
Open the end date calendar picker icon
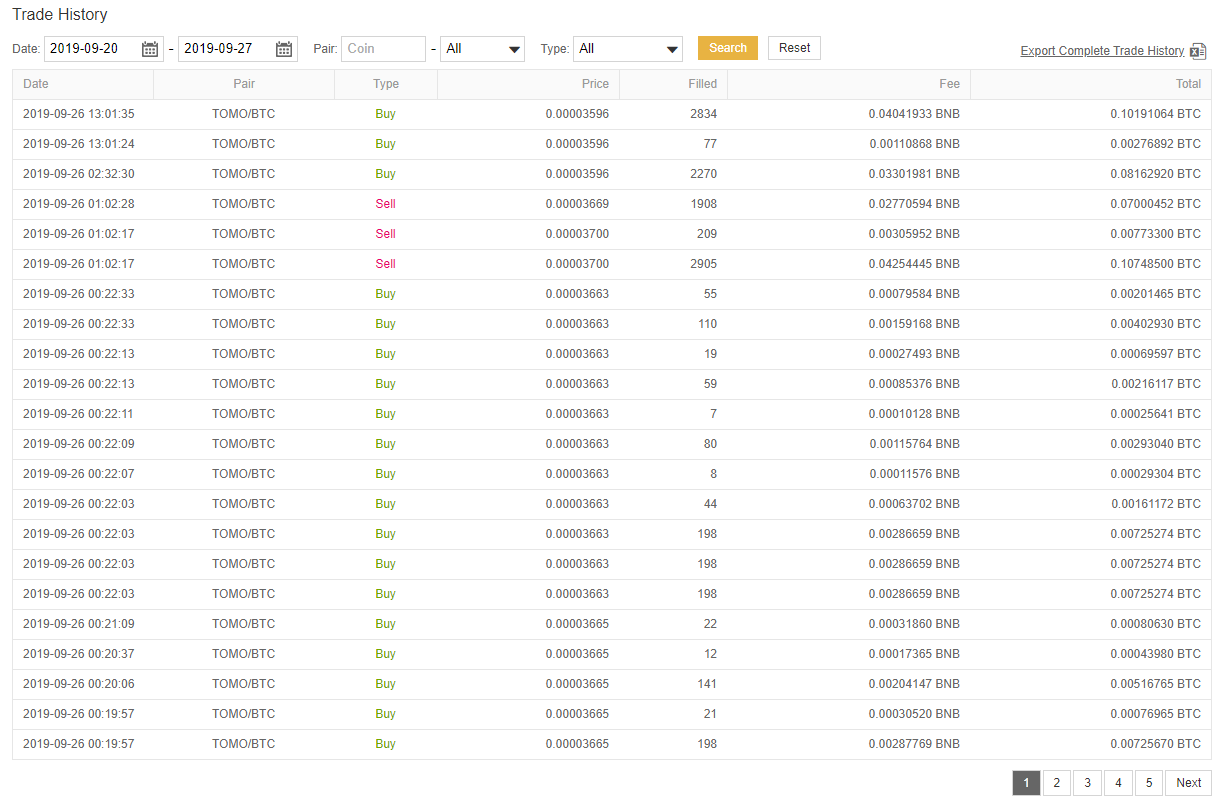pyautogui.click(x=284, y=48)
